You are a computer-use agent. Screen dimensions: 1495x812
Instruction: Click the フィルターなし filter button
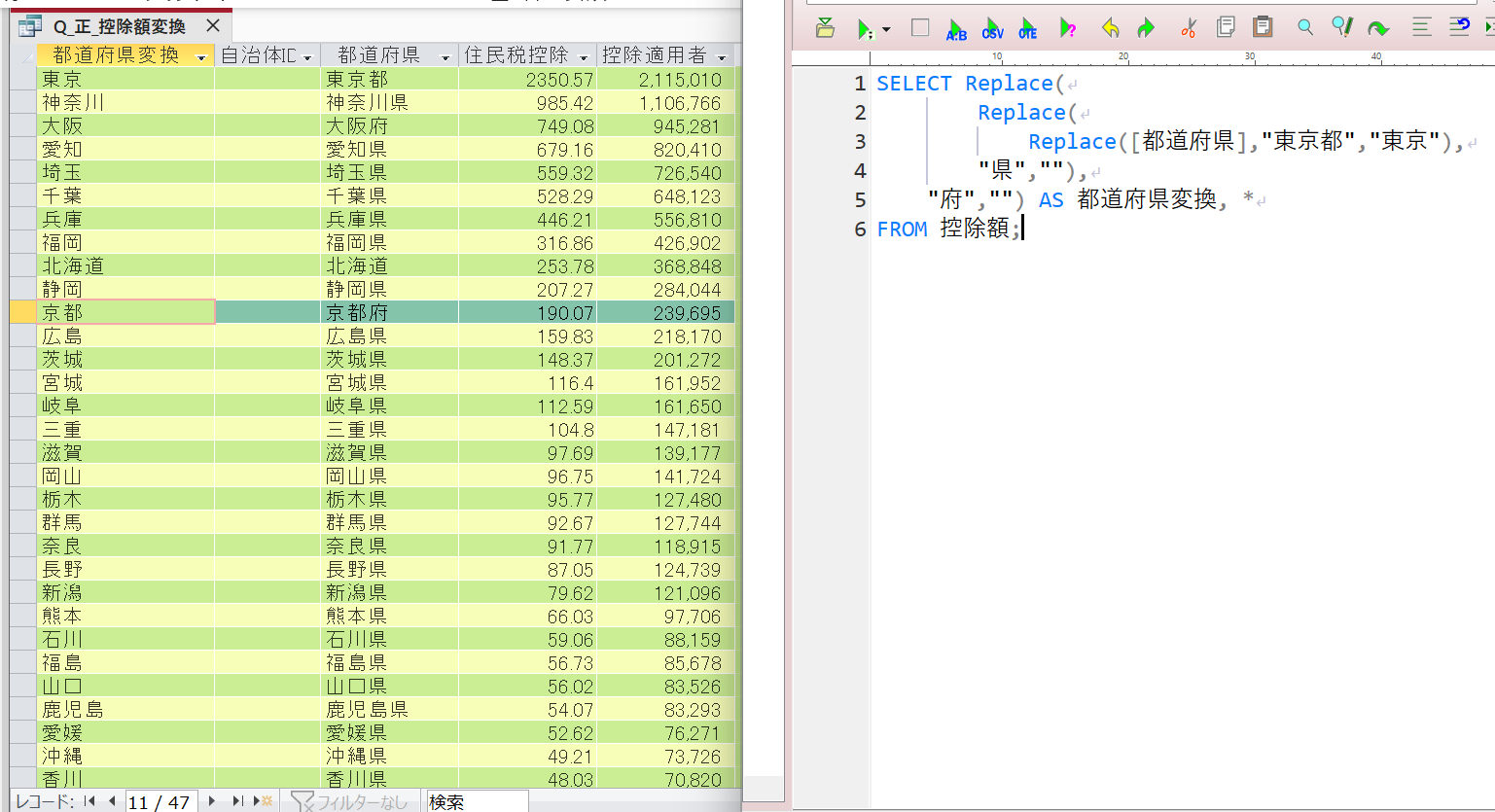[x=350, y=802]
